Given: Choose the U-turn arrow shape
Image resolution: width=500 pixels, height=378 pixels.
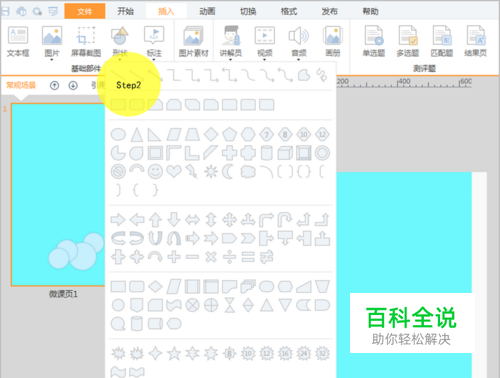Looking at the screenshot, I should tap(285, 220).
